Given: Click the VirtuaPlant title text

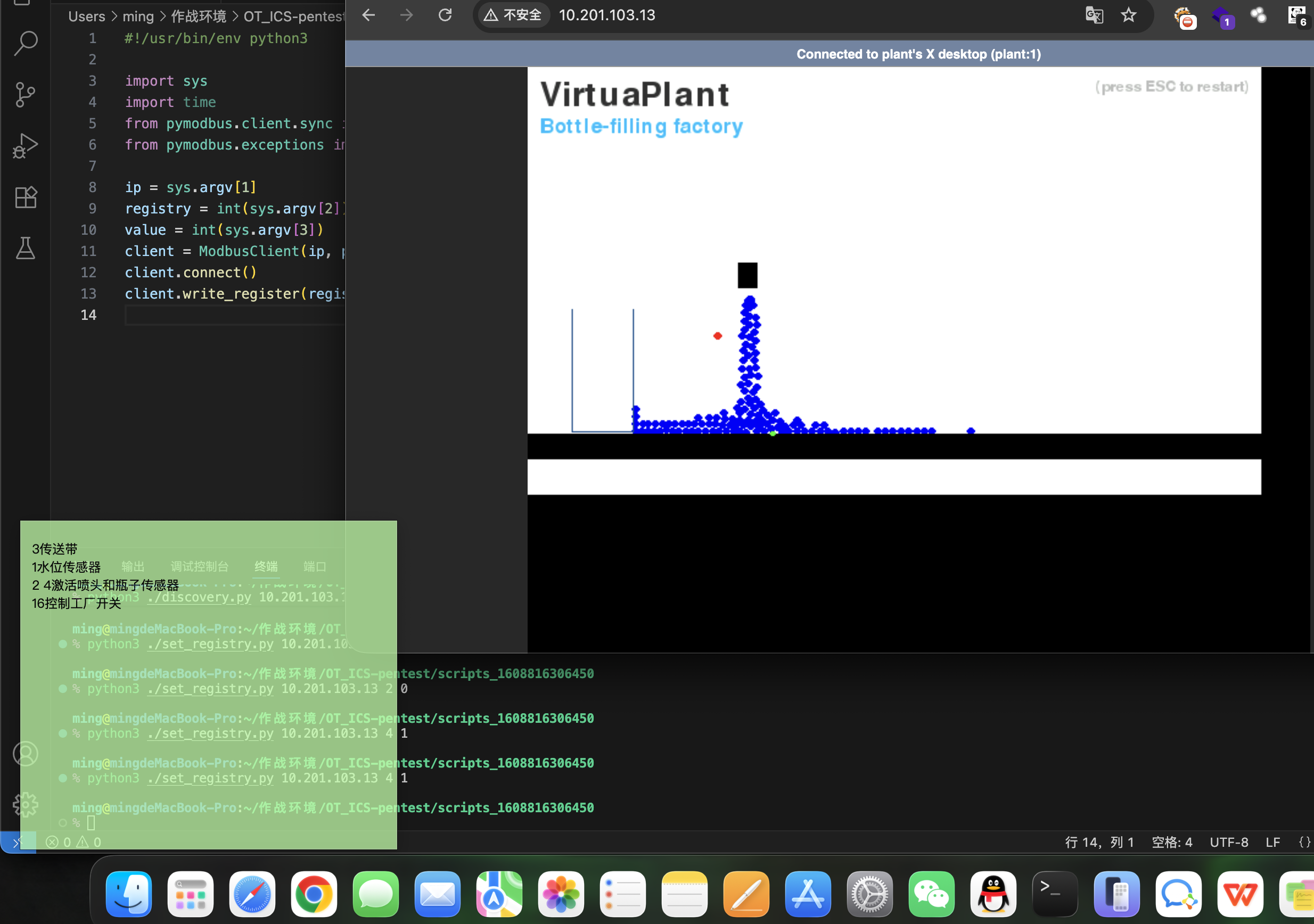Looking at the screenshot, I should (x=634, y=94).
